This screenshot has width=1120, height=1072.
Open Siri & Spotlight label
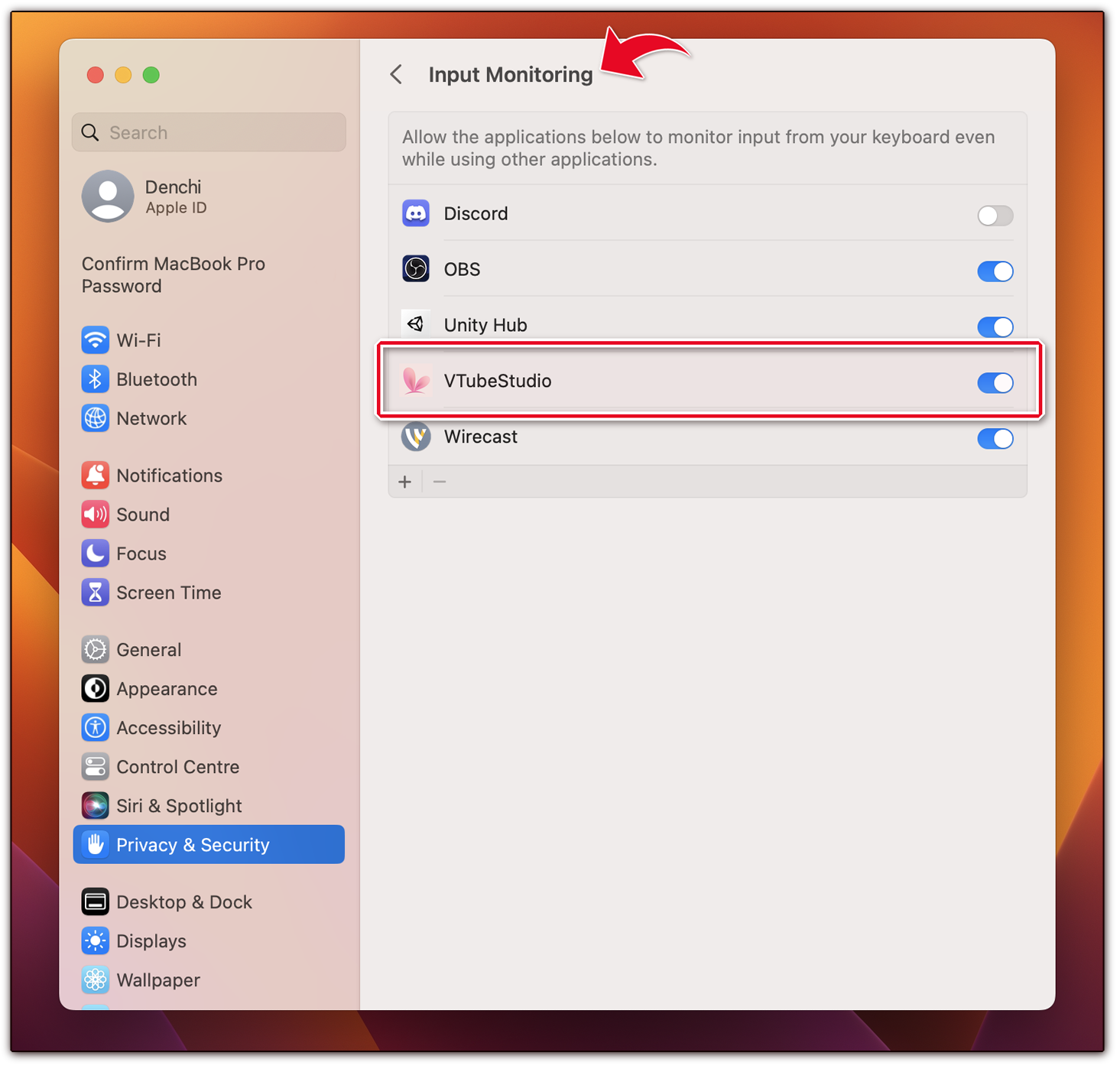(179, 806)
